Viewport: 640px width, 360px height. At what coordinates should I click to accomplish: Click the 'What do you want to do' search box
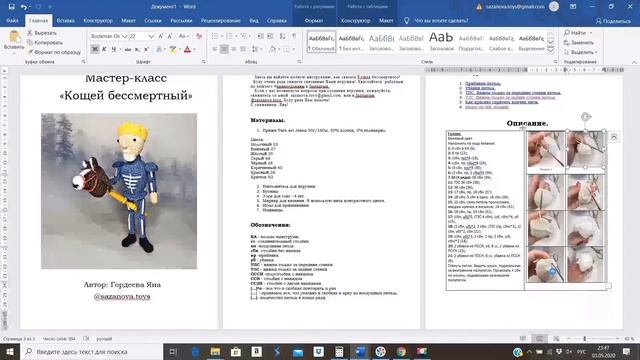tap(441, 20)
